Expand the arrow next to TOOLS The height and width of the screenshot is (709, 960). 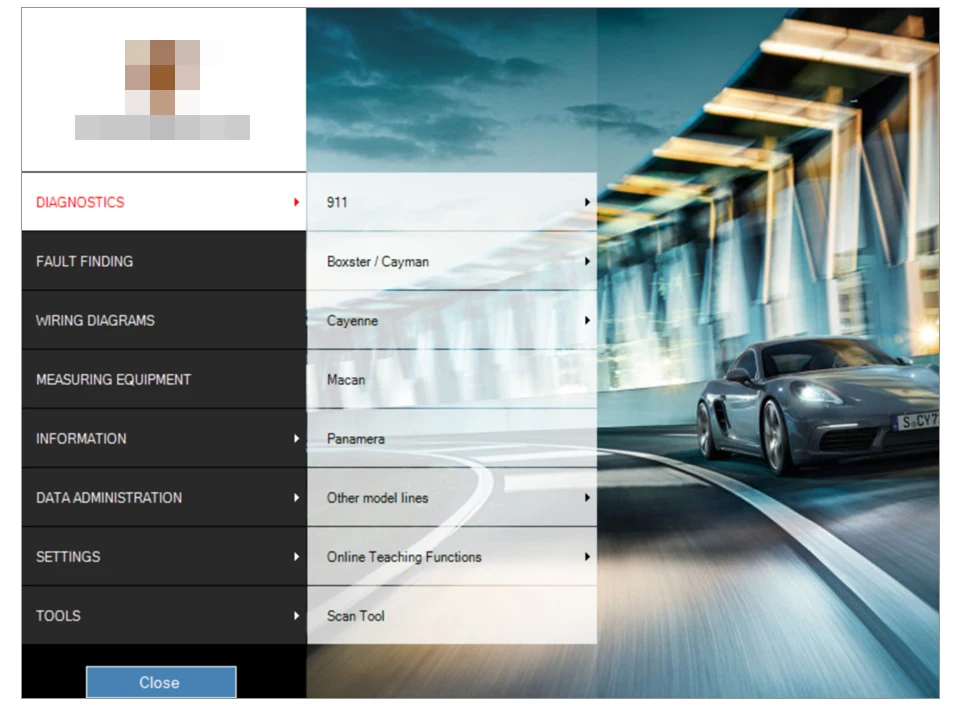click(x=296, y=615)
